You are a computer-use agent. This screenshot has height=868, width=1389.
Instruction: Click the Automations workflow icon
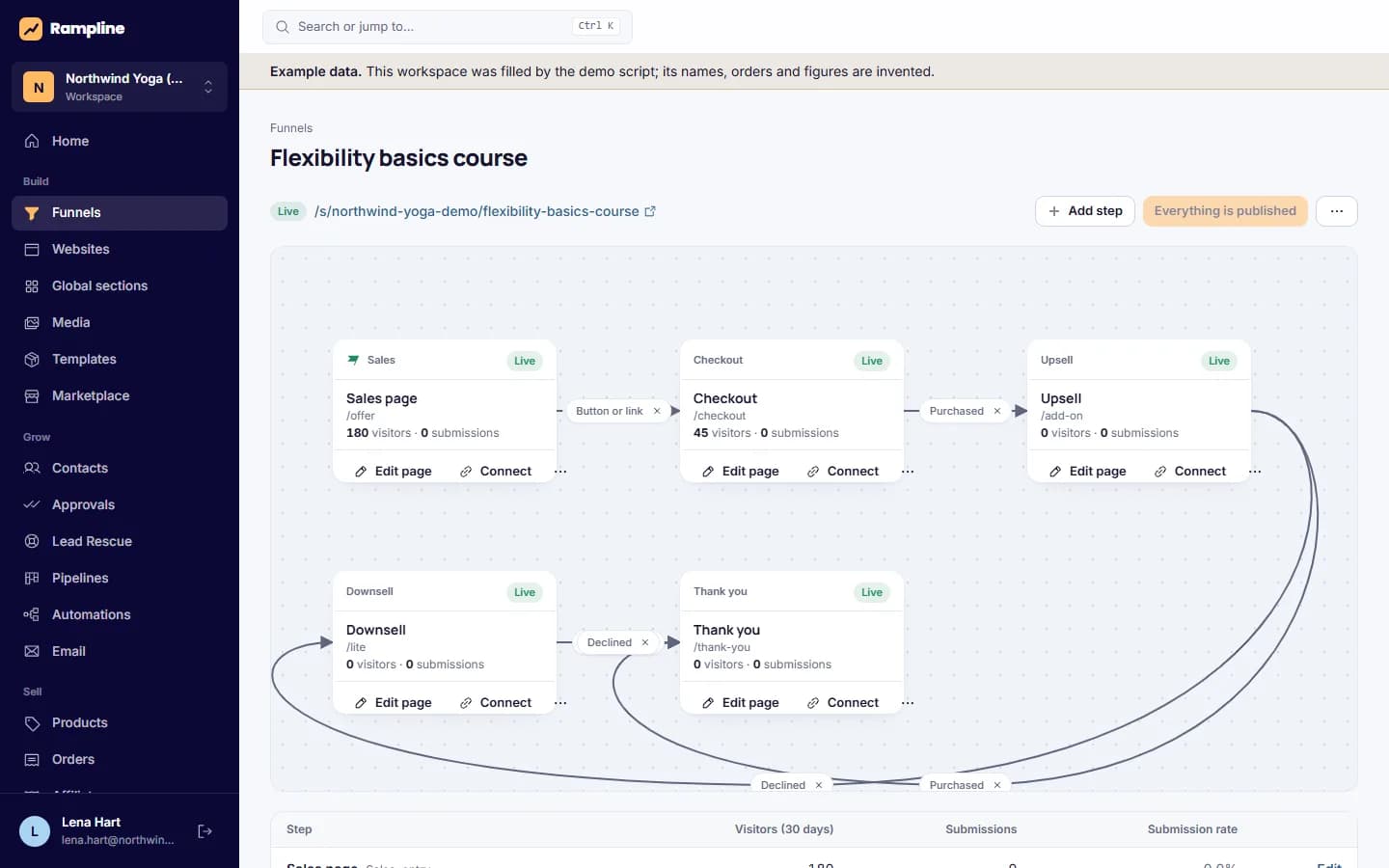[32, 614]
